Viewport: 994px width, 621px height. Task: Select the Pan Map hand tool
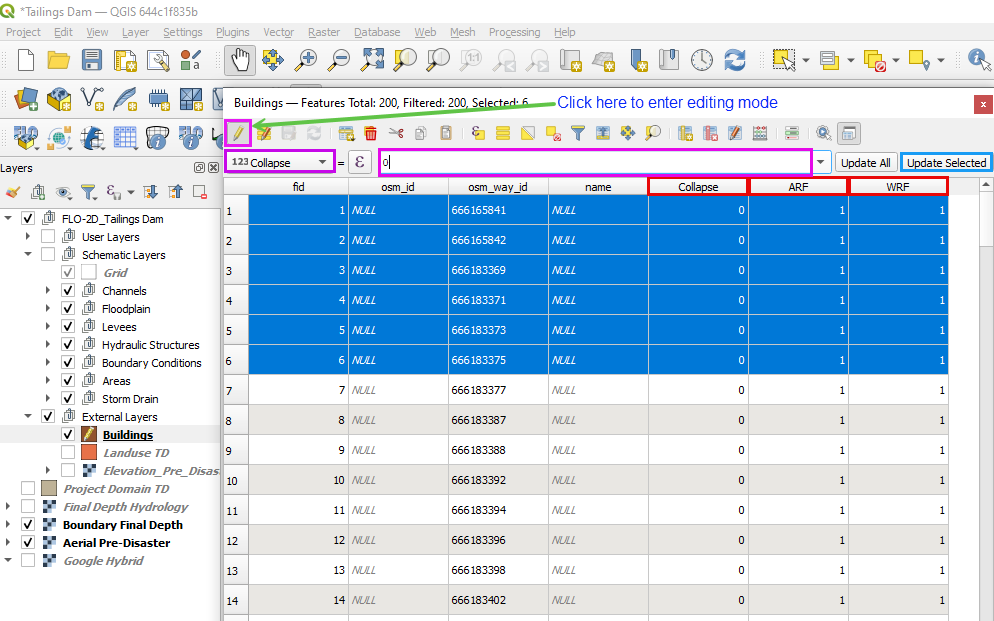coord(238,60)
